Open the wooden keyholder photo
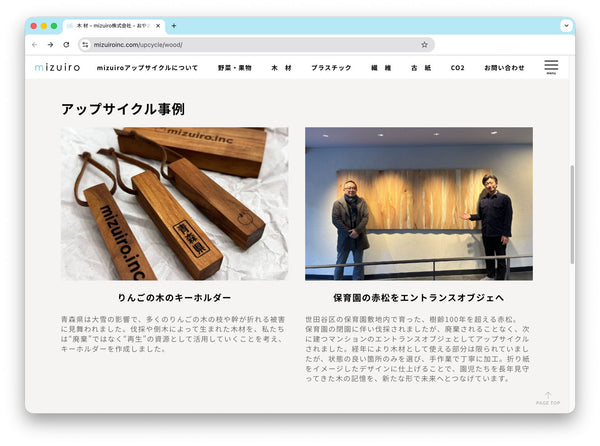 (x=174, y=203)
